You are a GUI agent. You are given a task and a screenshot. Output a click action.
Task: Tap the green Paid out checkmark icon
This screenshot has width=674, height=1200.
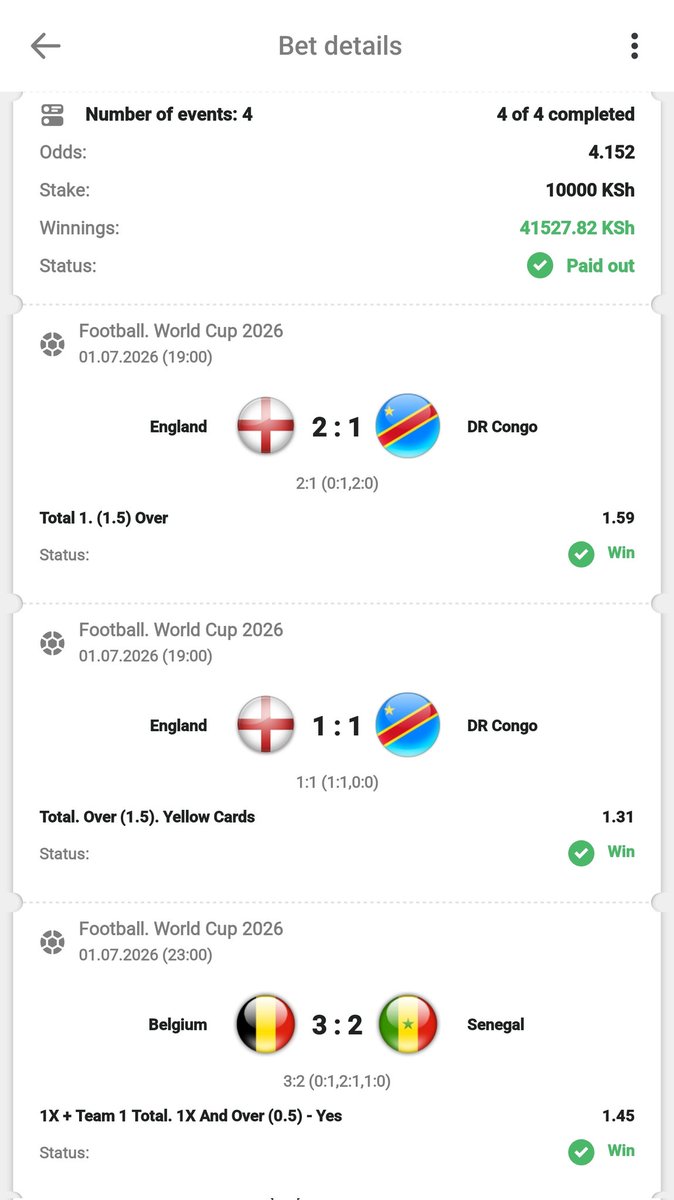(x=540, y=266)
